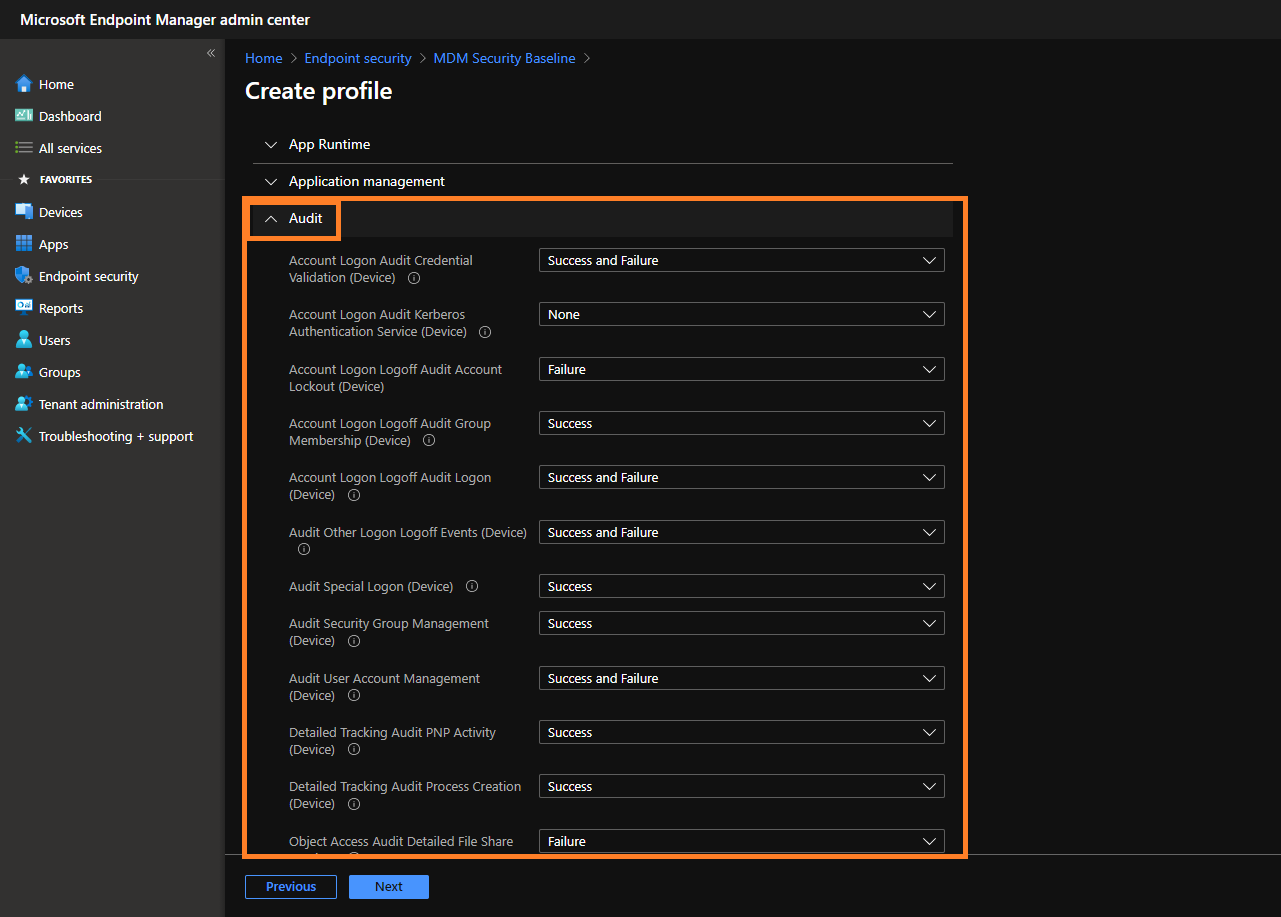Image resolution: width=1281 pixels, height=917 pixels.
Task: Open the Dashboard sidebar icon
Action: tap(24, 116)
